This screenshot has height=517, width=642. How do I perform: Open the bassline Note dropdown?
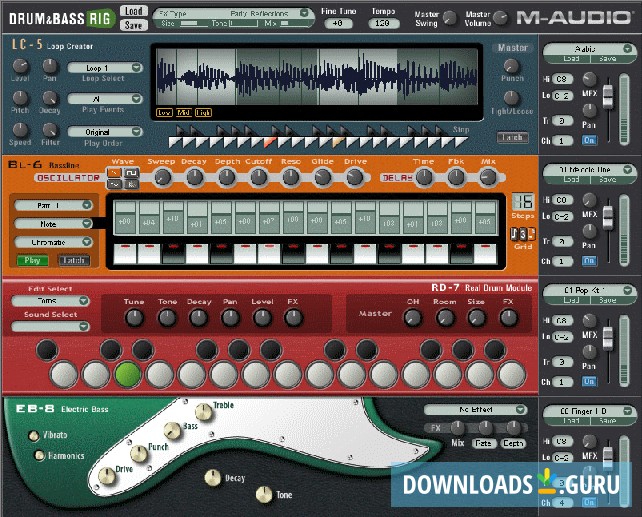pos(54,224)
